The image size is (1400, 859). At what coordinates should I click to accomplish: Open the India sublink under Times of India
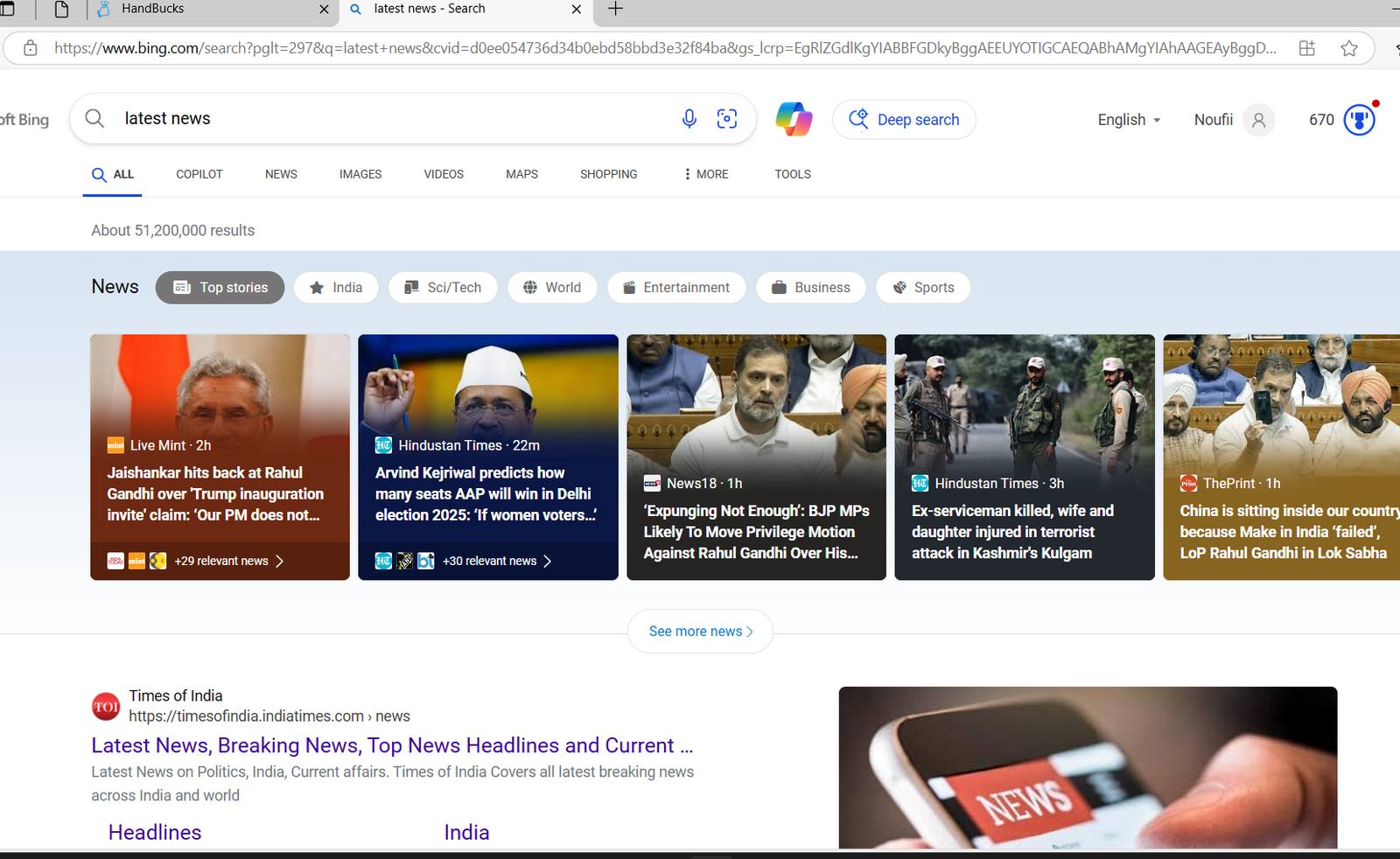click(x=466, y=832)
